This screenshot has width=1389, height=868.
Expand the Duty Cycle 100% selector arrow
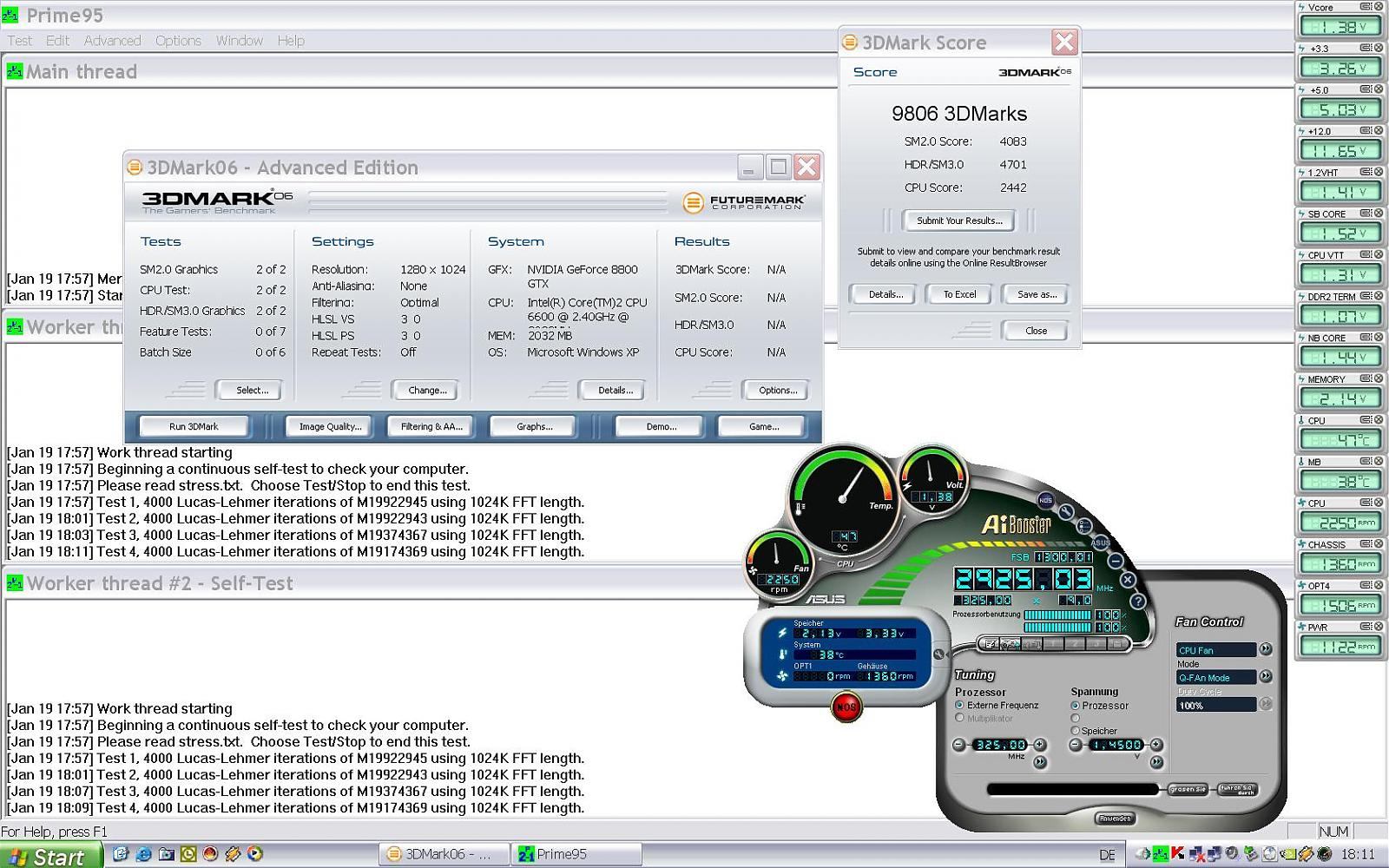coord(1266,704)
